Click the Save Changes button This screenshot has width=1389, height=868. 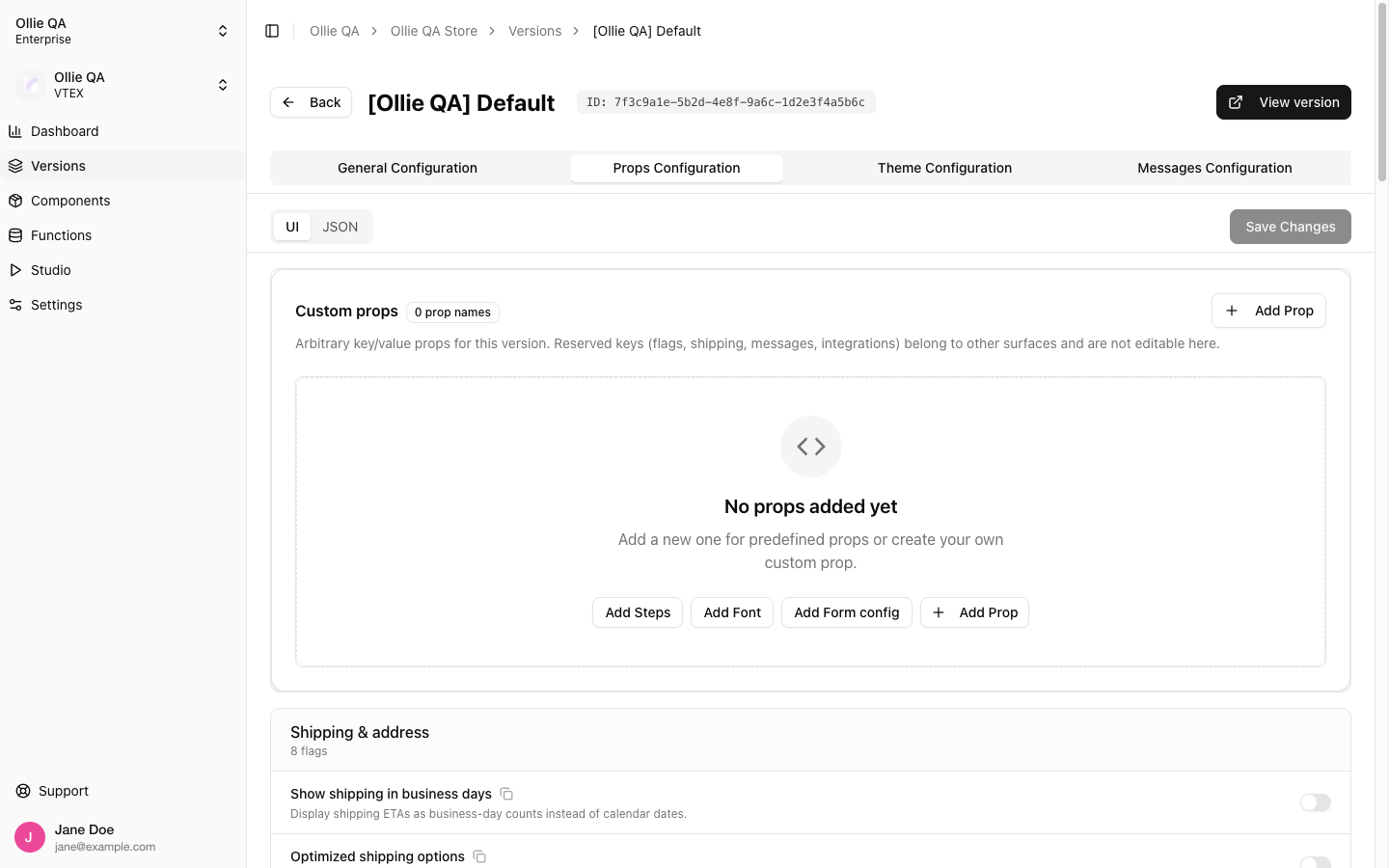coord(1291,227)
